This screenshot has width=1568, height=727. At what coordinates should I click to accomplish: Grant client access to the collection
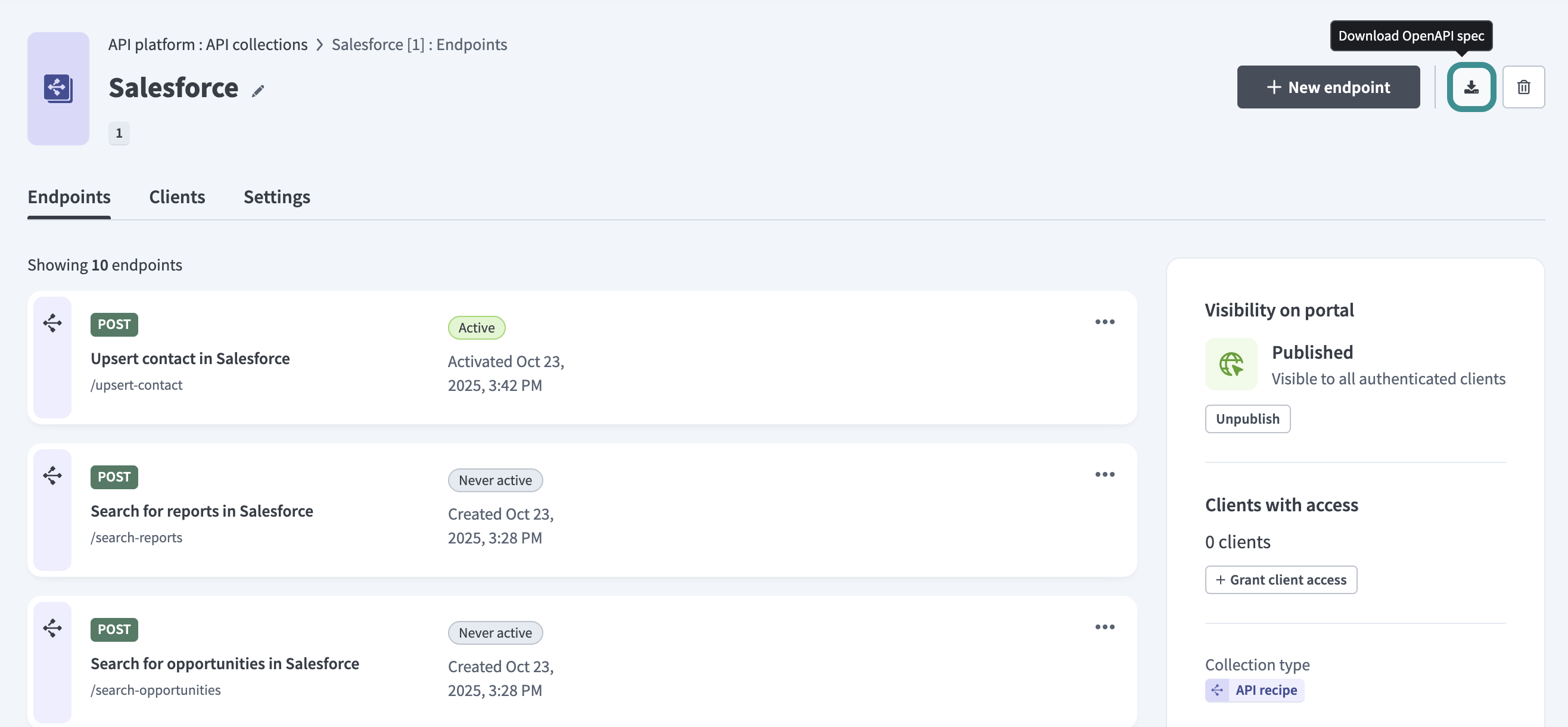pos(1281,579)
